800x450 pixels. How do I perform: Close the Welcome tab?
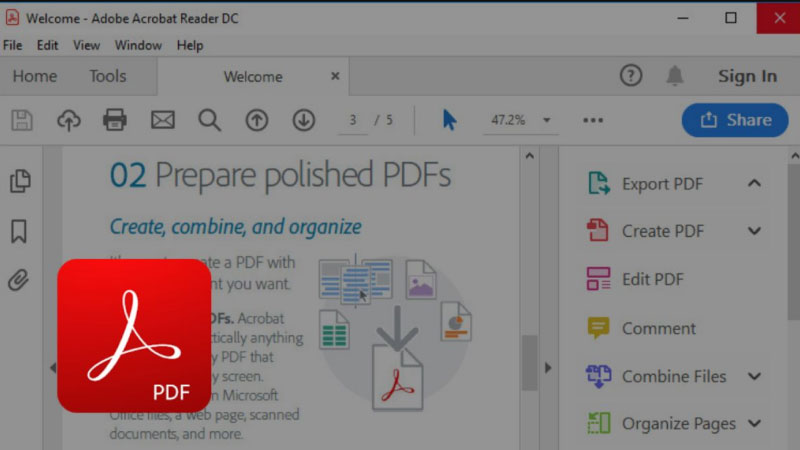(335, 76)
